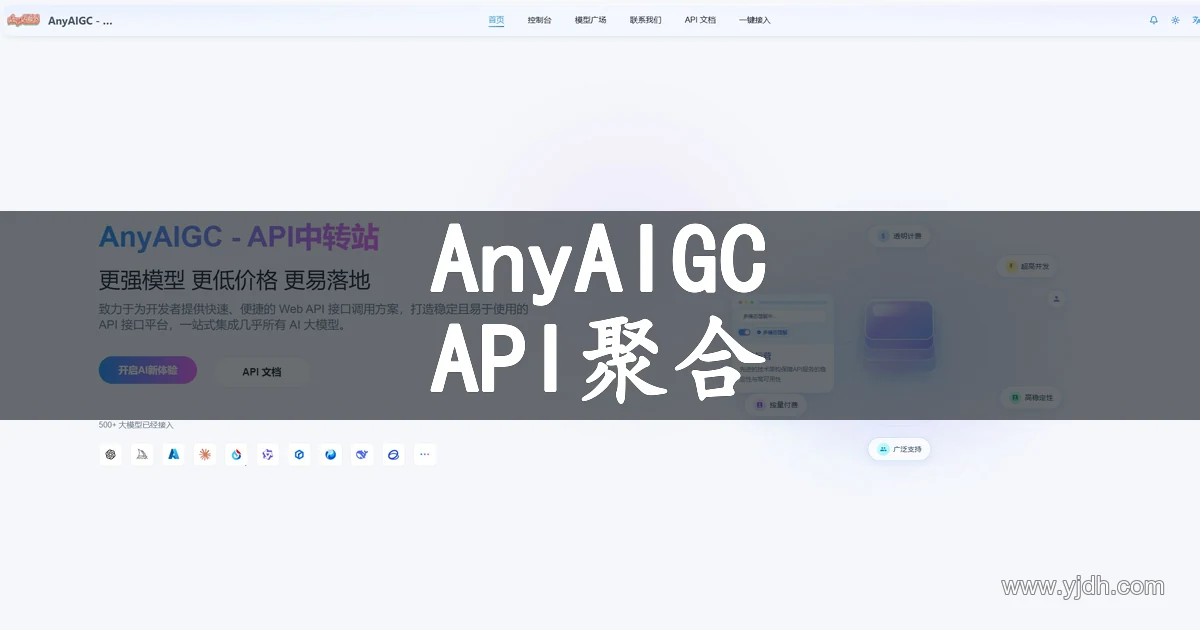This screenshot has height=630, width=1200.
Task: Click the blue ring-shaped model icon
Action: 393,454
